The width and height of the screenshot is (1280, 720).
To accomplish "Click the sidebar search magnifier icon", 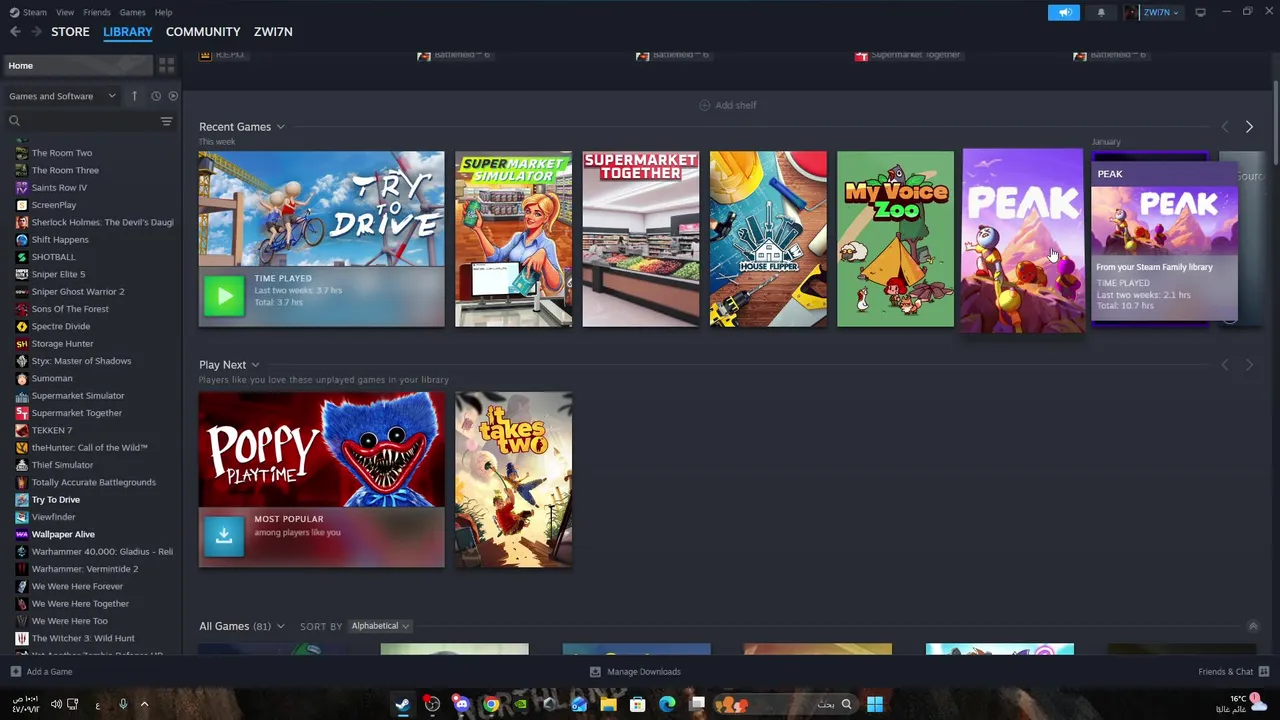I will pos(14,121).
